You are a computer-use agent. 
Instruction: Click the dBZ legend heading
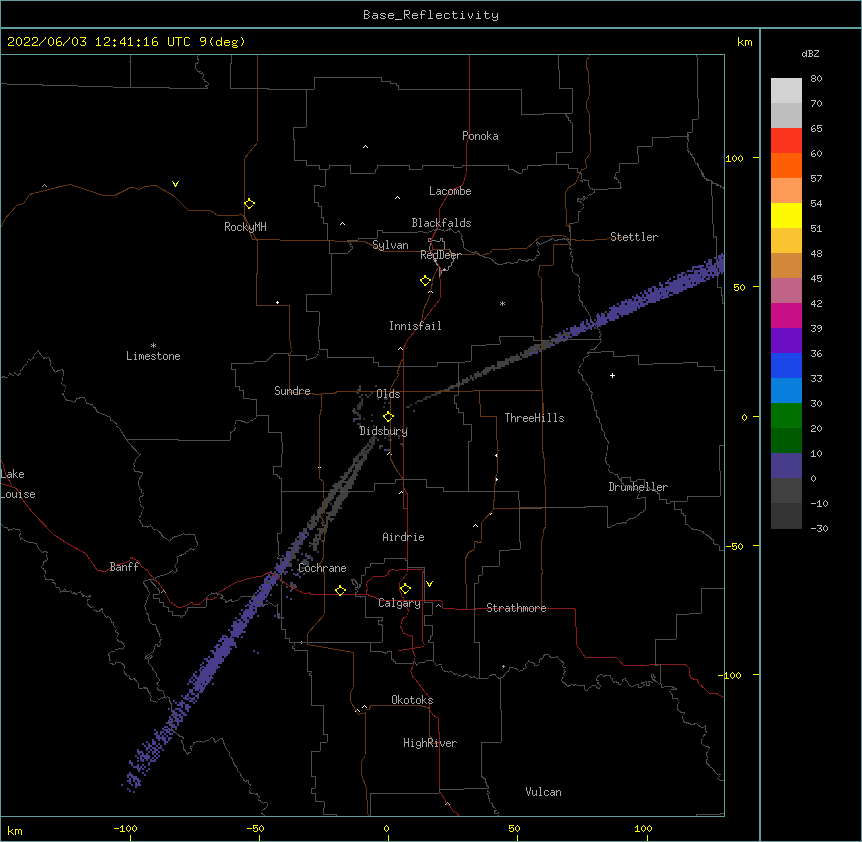tap(810, 53)
